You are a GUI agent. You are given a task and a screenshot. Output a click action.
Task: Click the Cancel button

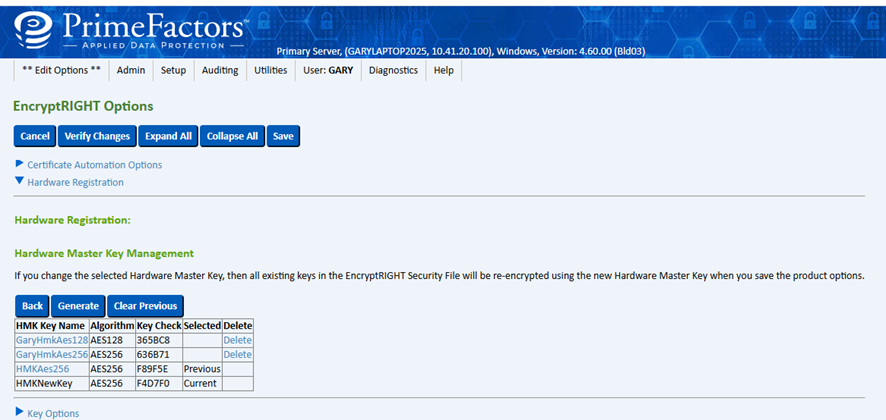[x=34, y=136]
